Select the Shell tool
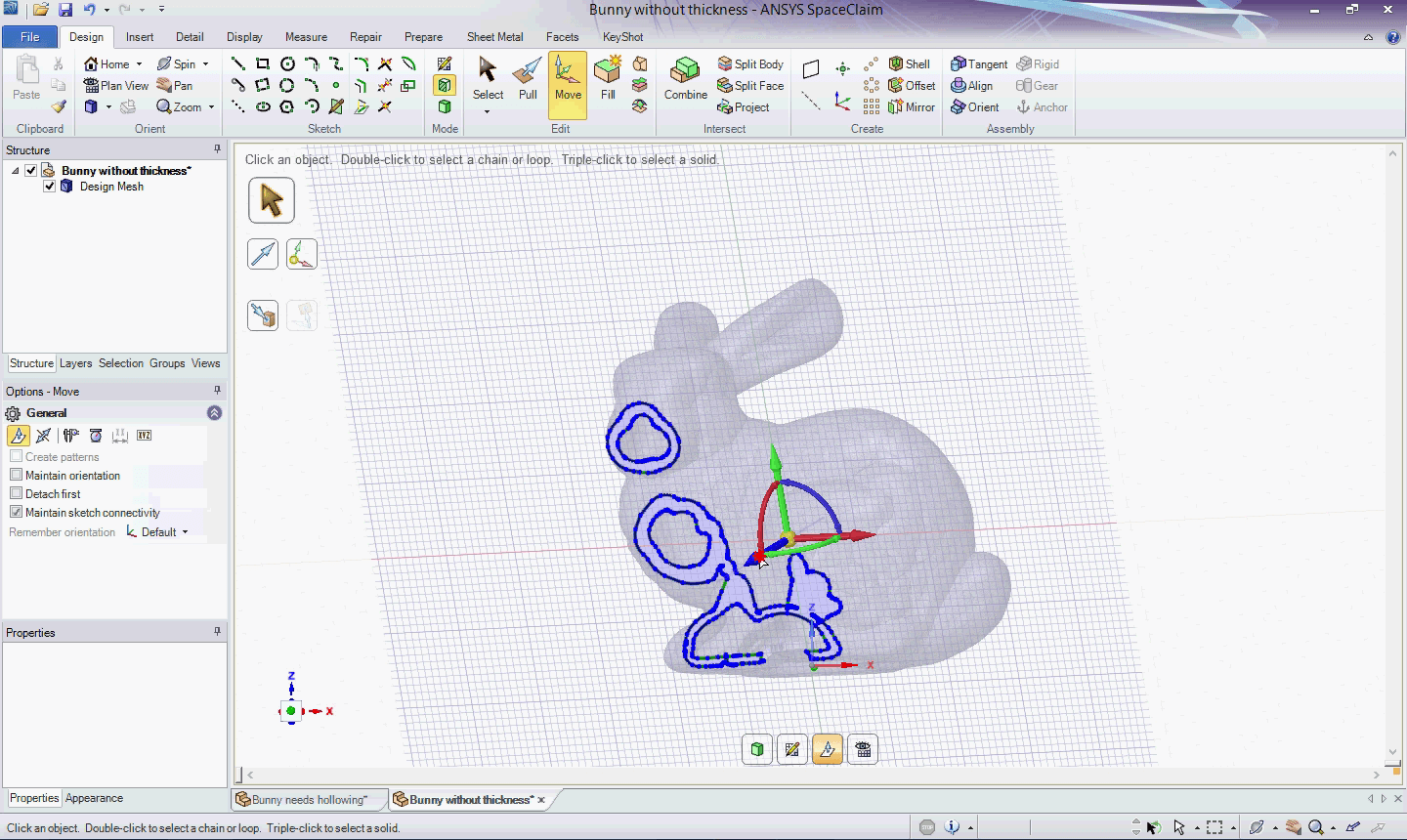Screen dimensions: 1407x840 coord(909,63)
